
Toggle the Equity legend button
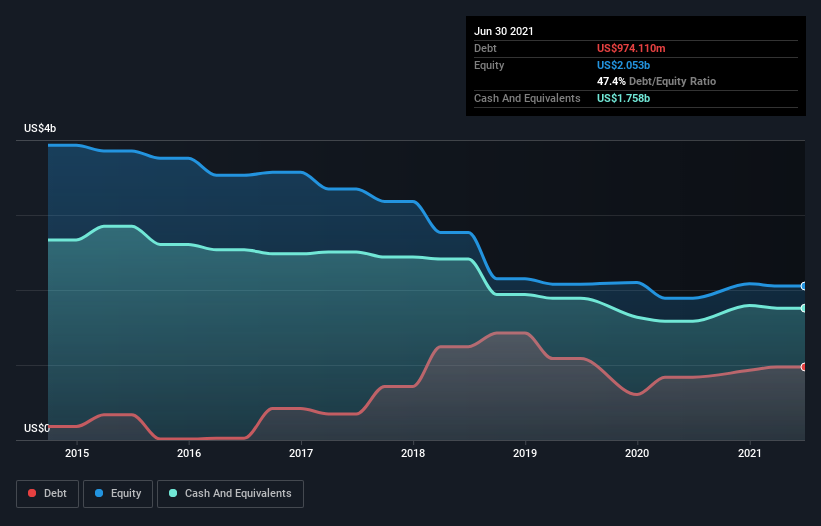click(118, 494)
